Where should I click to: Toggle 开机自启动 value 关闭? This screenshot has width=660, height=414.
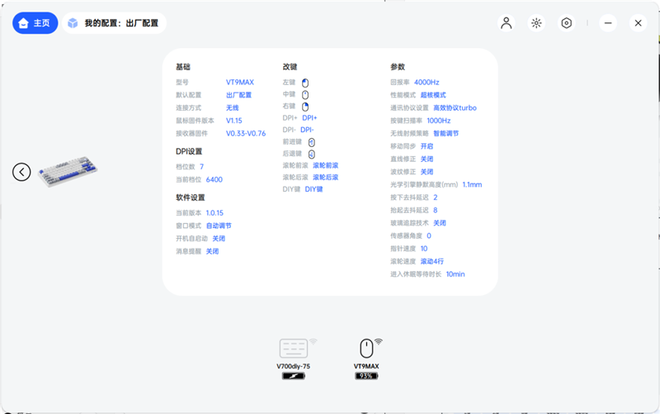tap(218, 239)
